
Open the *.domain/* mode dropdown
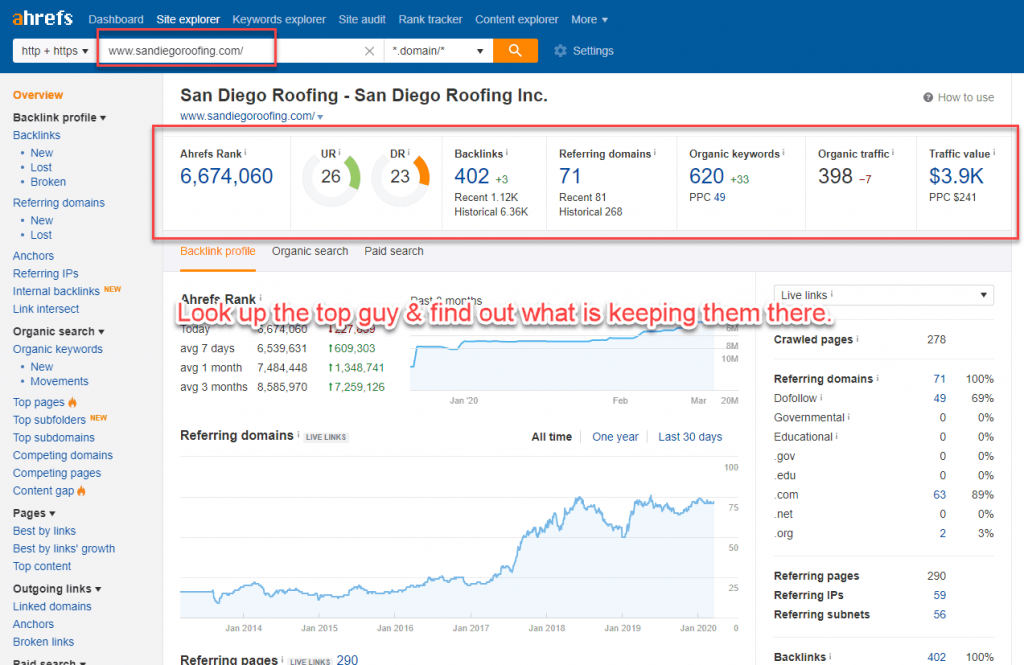point(440,51)
